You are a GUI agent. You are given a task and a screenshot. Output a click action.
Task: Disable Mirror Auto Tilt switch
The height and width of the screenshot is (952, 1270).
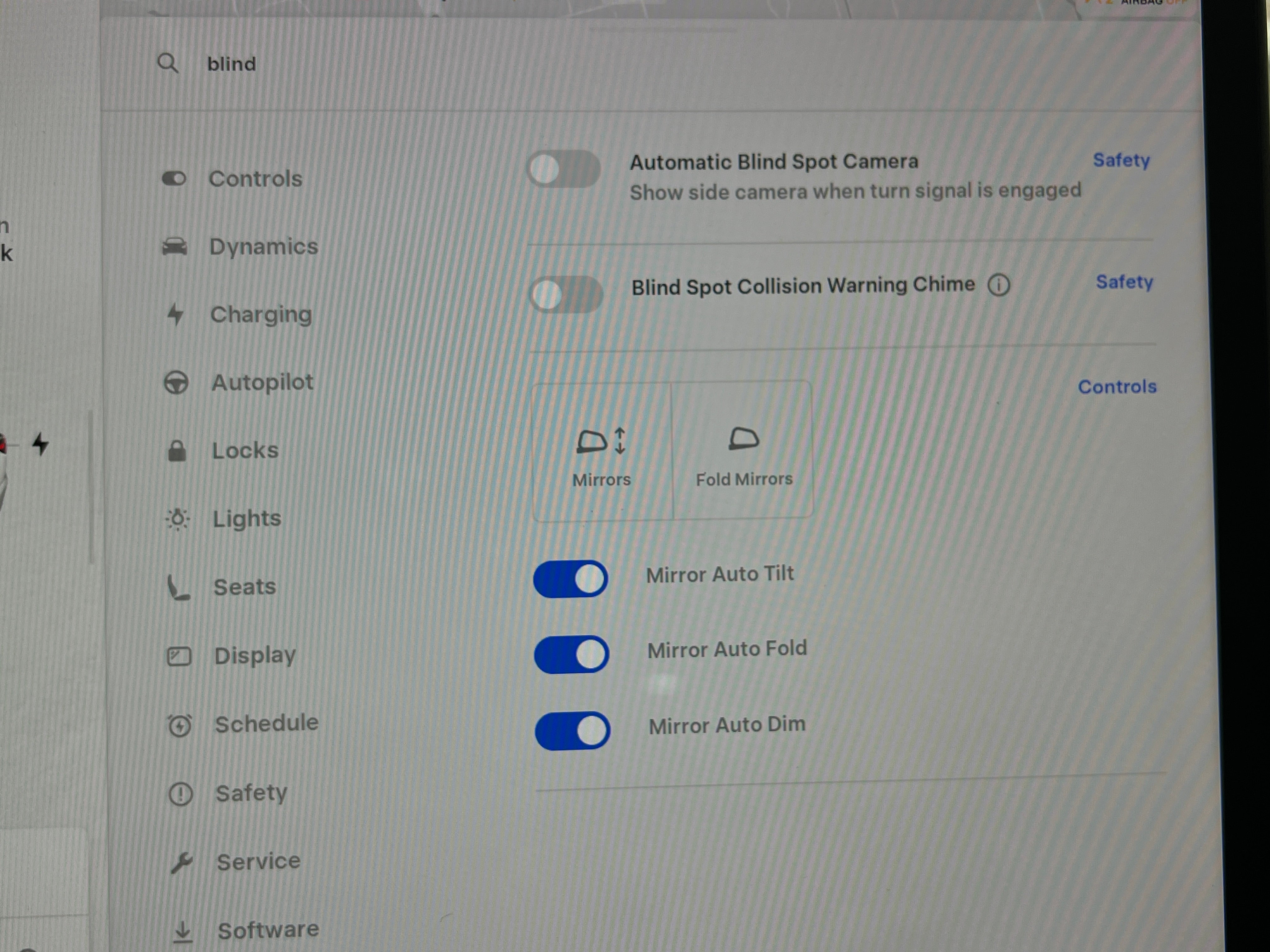tap(570, 578)
